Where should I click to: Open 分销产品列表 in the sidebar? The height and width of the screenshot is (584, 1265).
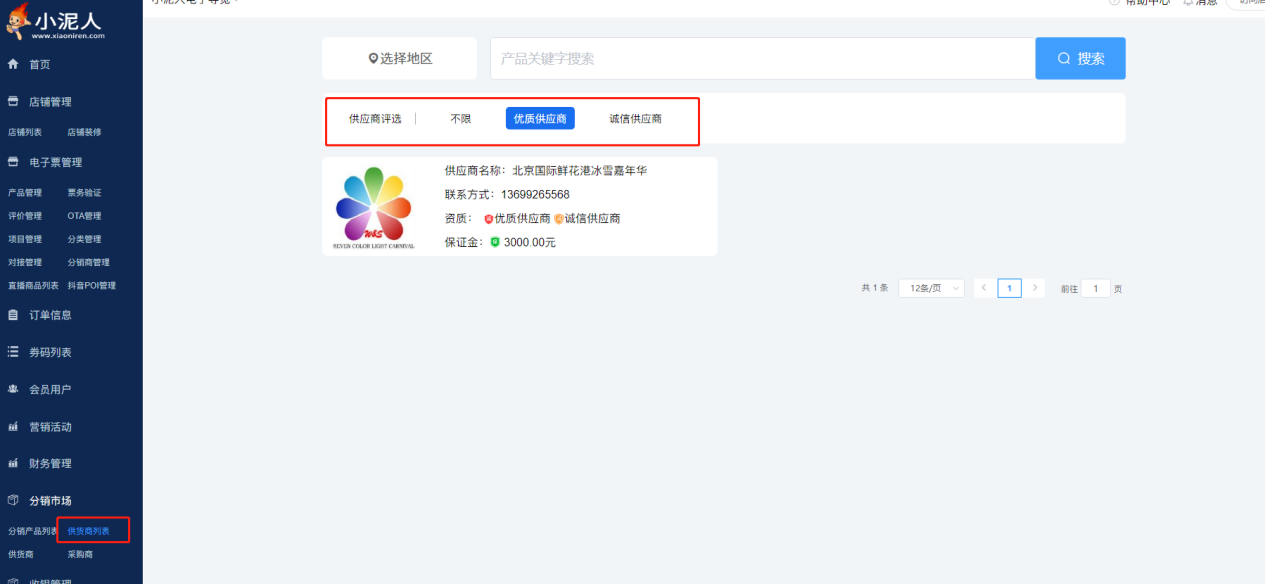tap(32, 531)
